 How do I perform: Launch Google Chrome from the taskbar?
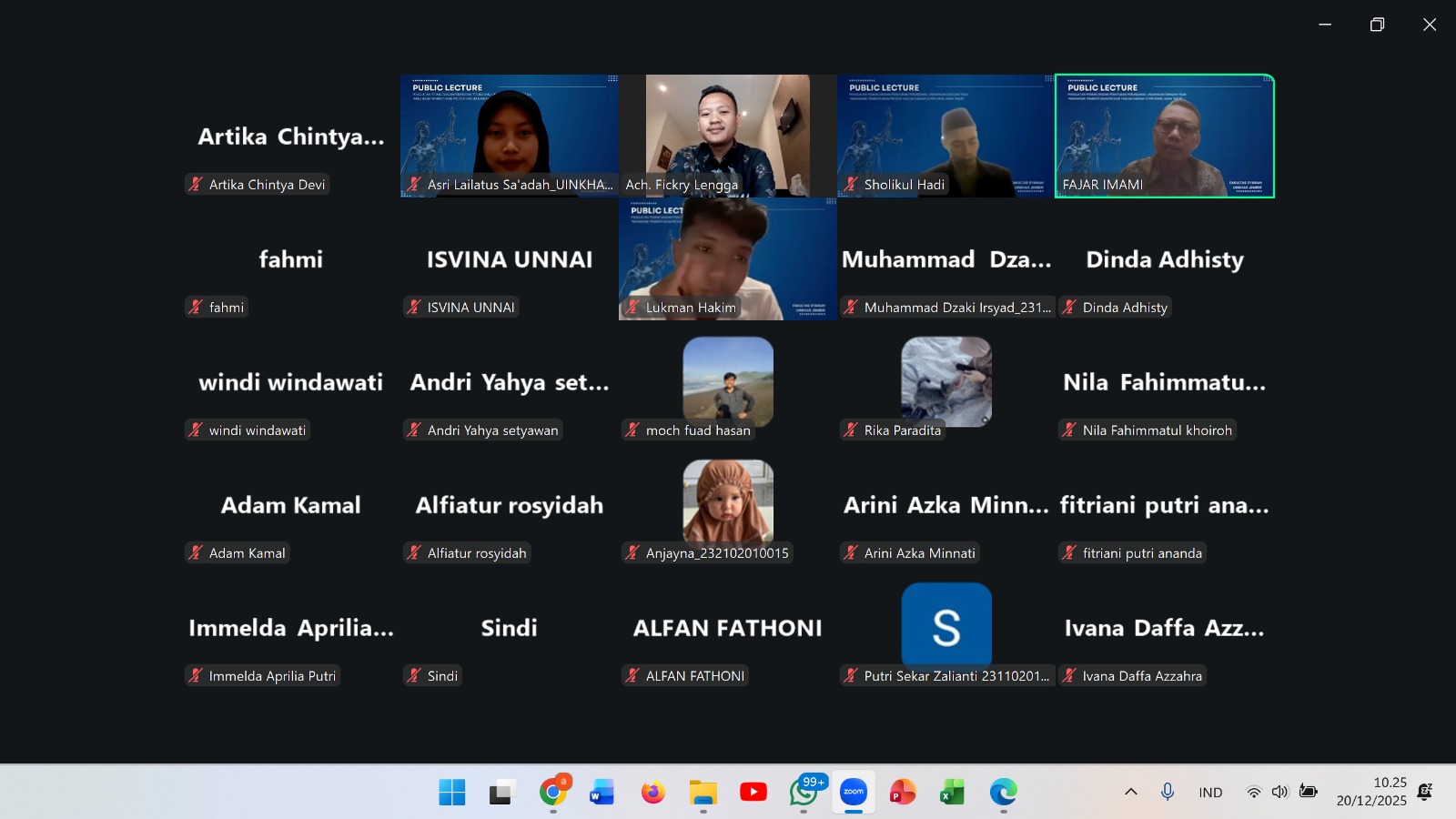tap(552, 793)
